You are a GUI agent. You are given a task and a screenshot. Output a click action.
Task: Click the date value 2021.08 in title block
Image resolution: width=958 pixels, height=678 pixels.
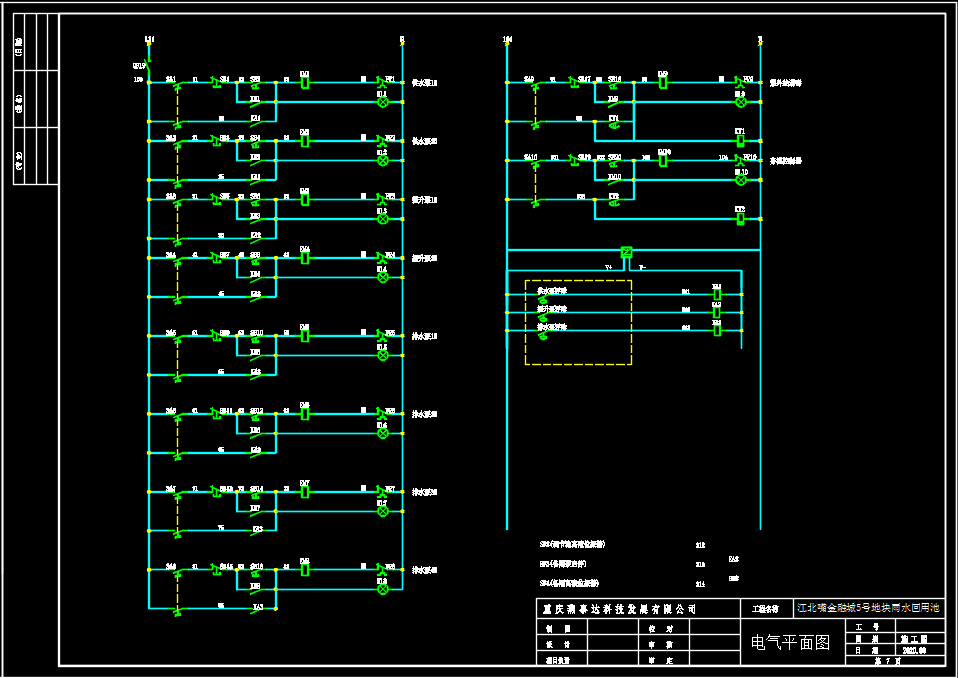pyautogui.click(x=914, y=651)
